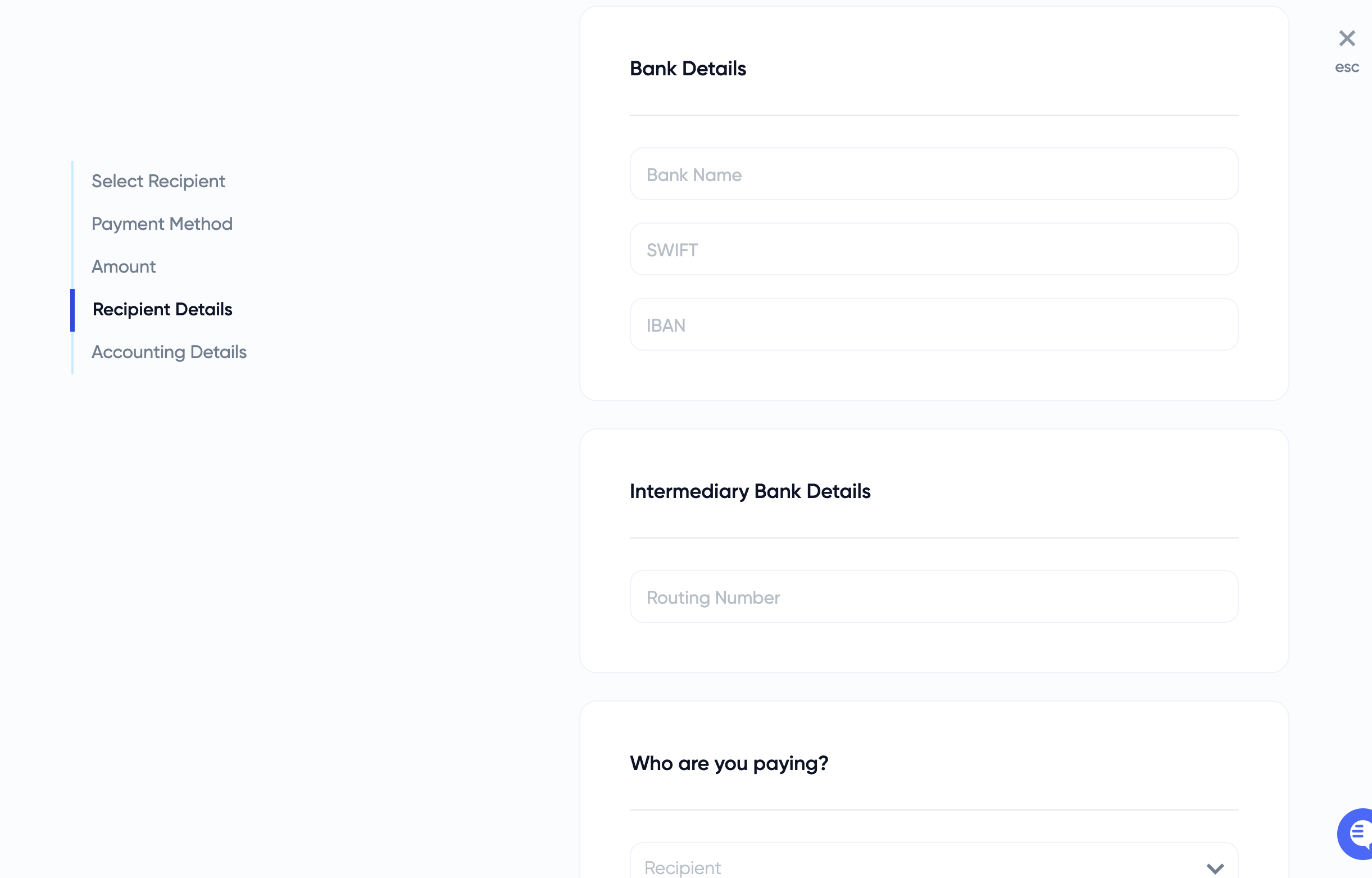
Task: Click the esc label under the X
Action: pos(1346,67)
